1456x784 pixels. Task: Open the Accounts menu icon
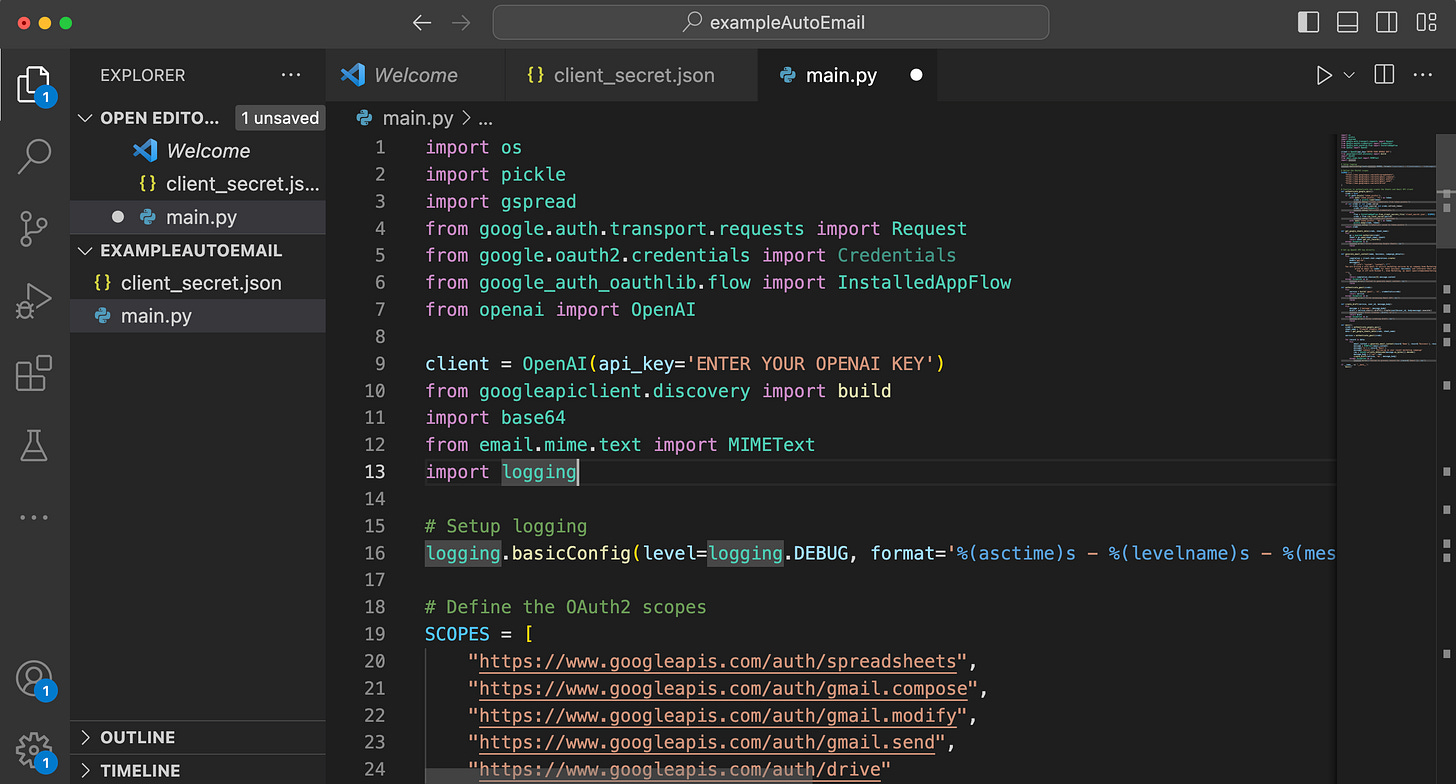34,678
